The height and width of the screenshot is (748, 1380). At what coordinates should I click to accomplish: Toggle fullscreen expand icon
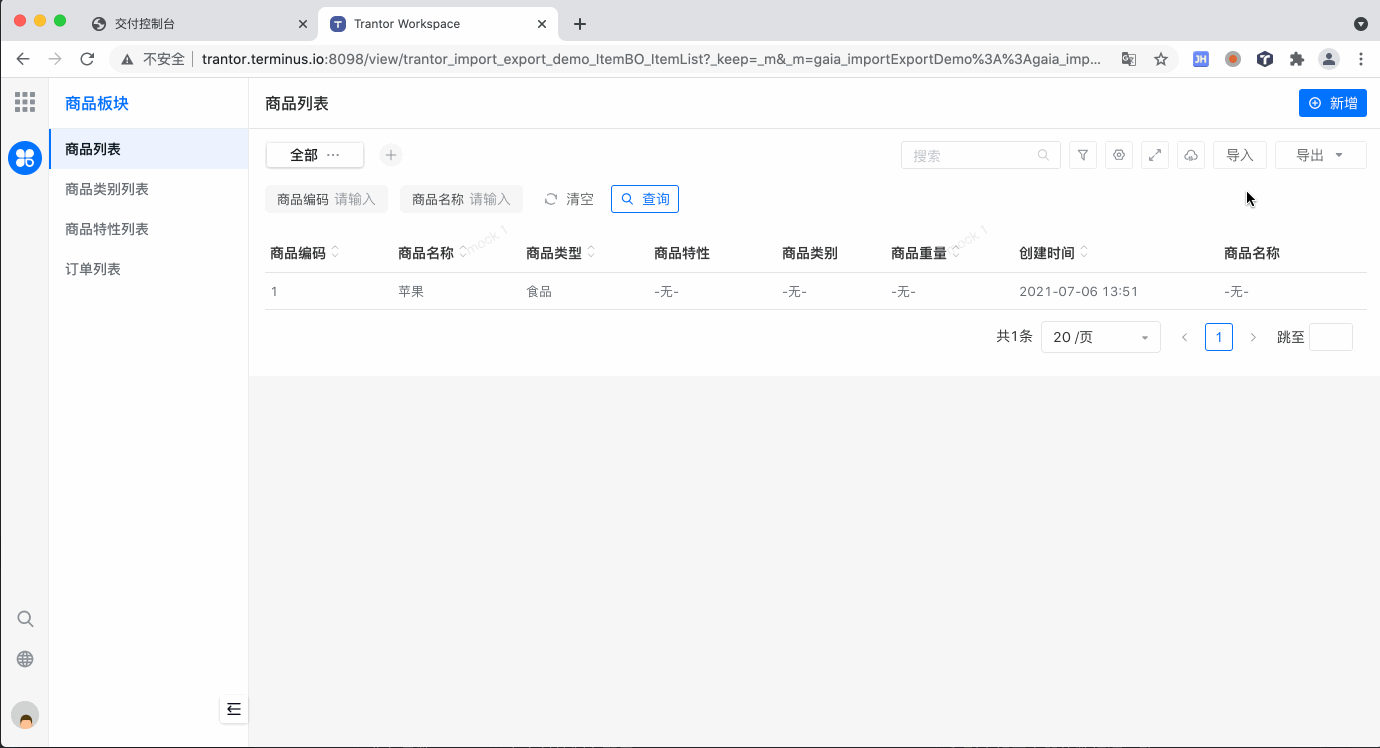point(1155,155)
